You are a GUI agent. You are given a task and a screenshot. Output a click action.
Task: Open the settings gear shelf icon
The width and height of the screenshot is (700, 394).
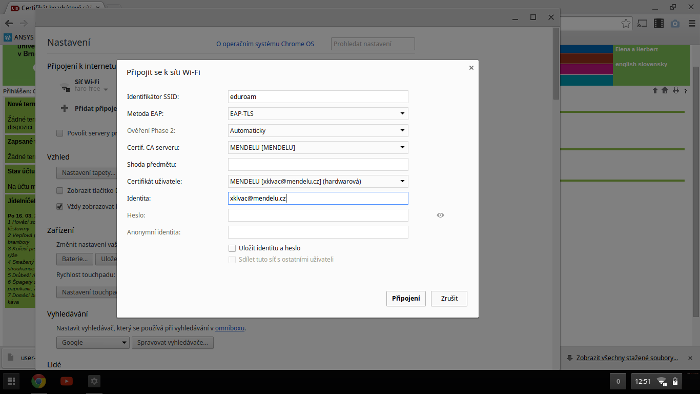[x=94, y=382]
